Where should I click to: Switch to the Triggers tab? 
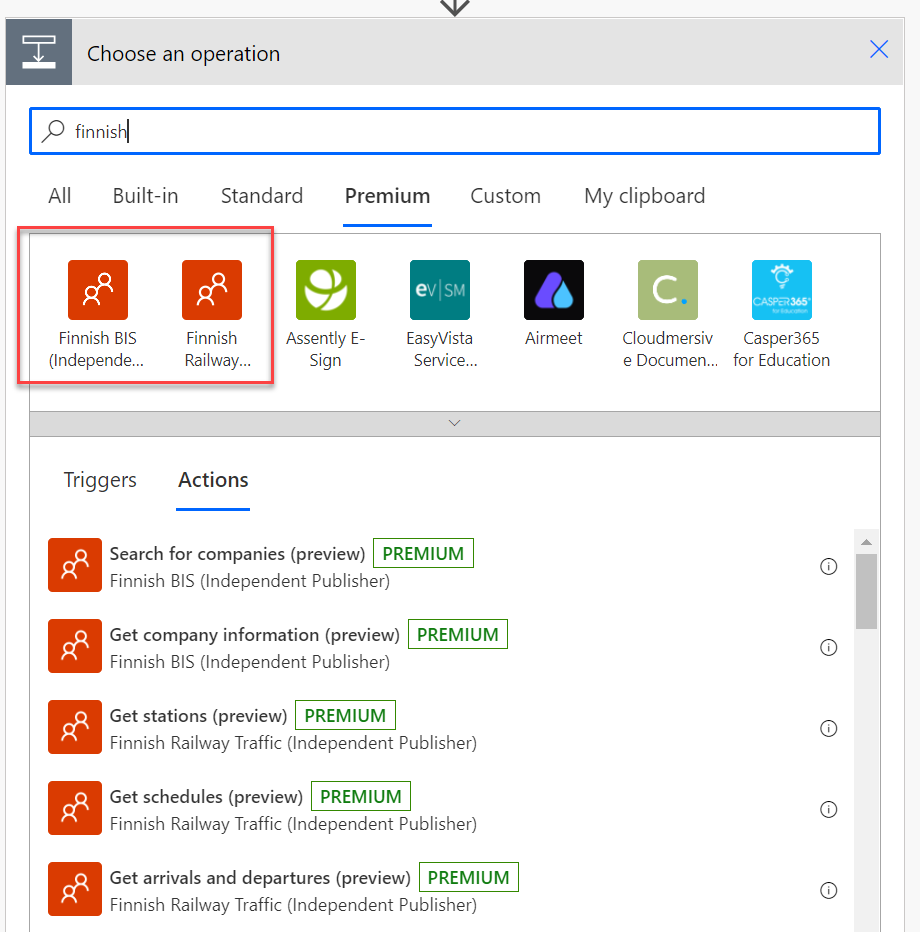pos(100,480)
